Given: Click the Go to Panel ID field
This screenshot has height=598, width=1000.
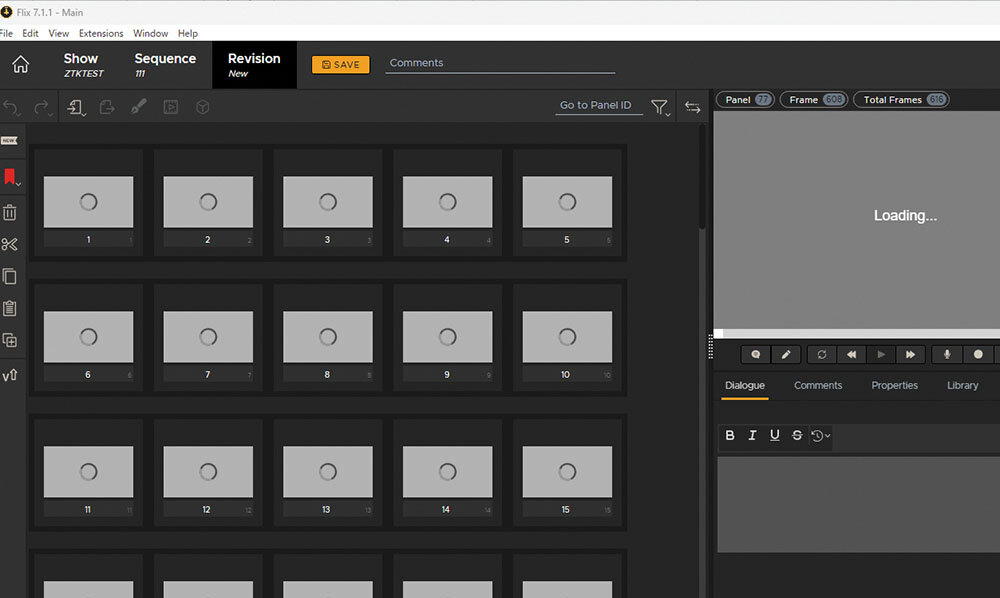Looking at the screenshot, I should [x=599, y=106].
